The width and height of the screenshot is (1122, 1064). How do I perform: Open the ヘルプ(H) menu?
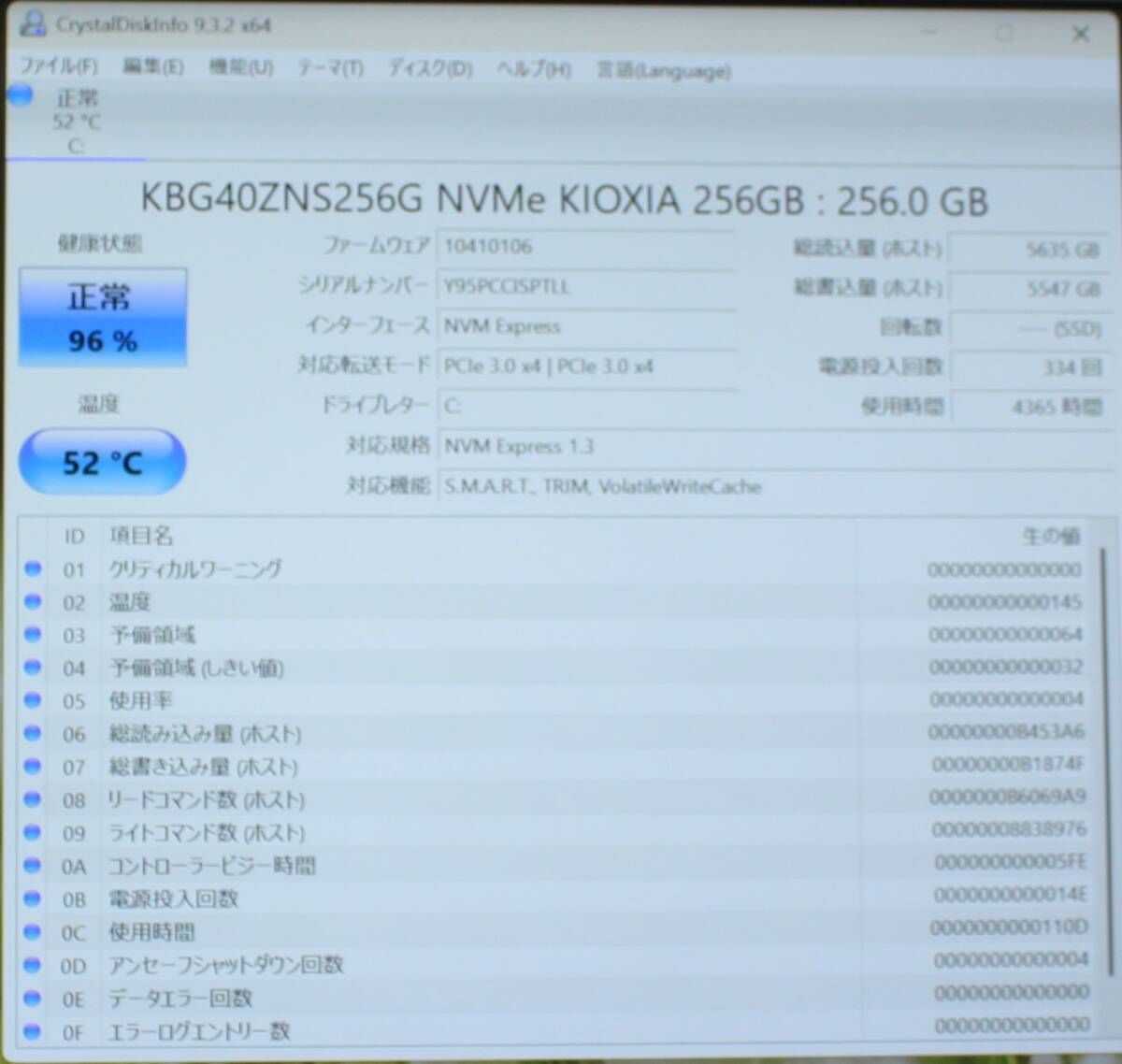point(534,70)
